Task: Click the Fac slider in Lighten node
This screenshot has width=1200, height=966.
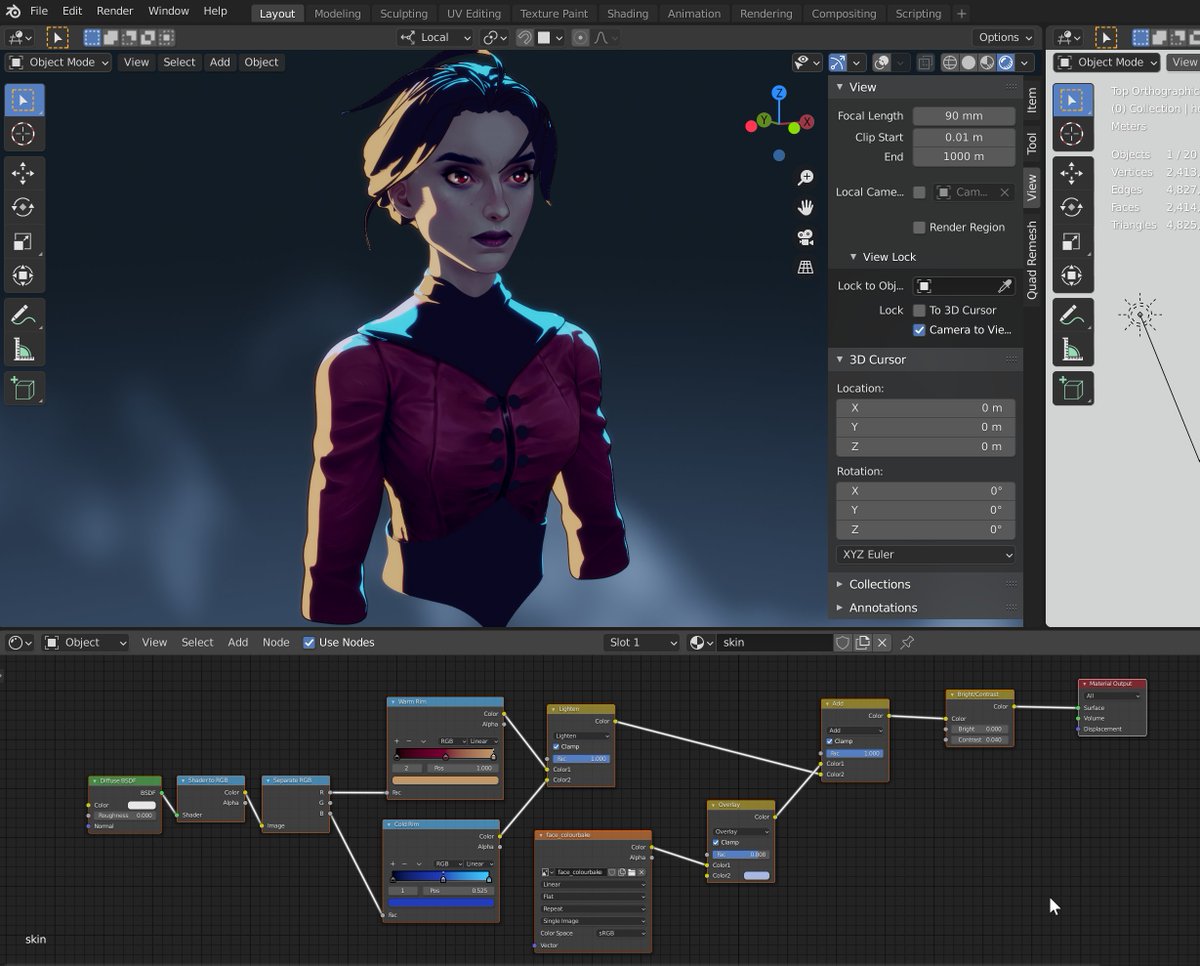Action: 581,758
